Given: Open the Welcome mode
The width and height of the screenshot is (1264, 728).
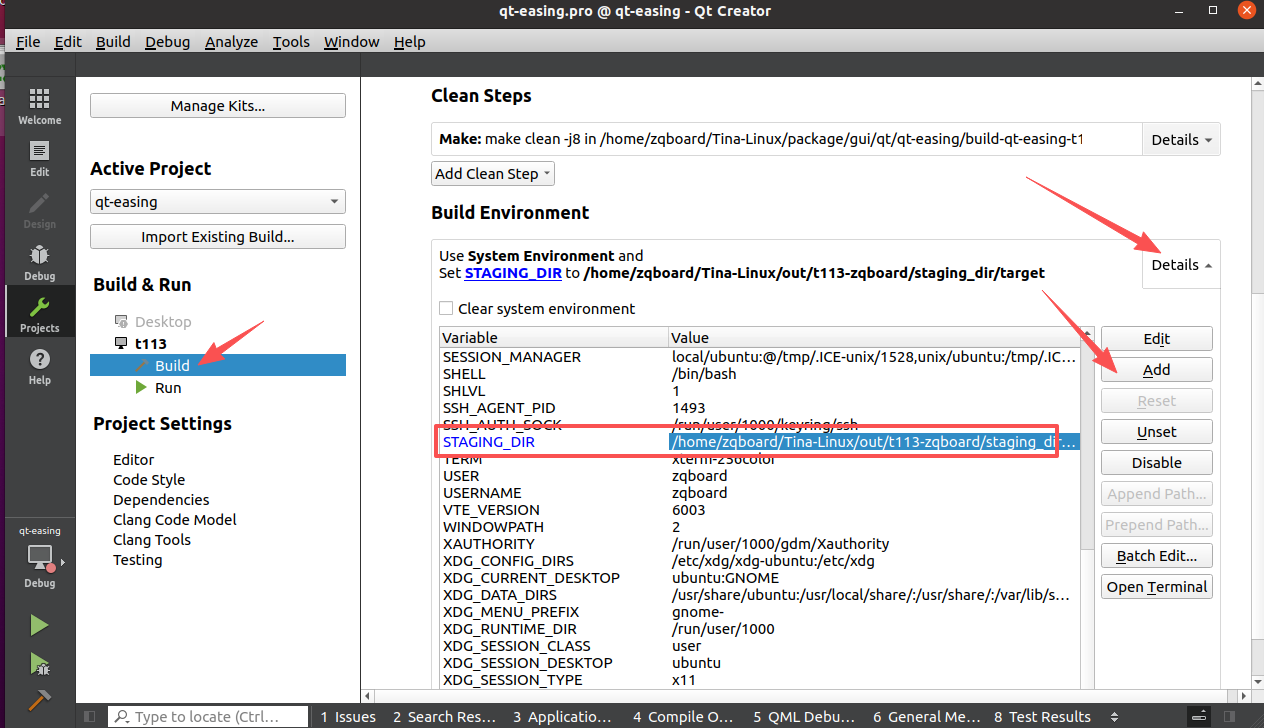Looking at the screenshot, I should (39, 106).
